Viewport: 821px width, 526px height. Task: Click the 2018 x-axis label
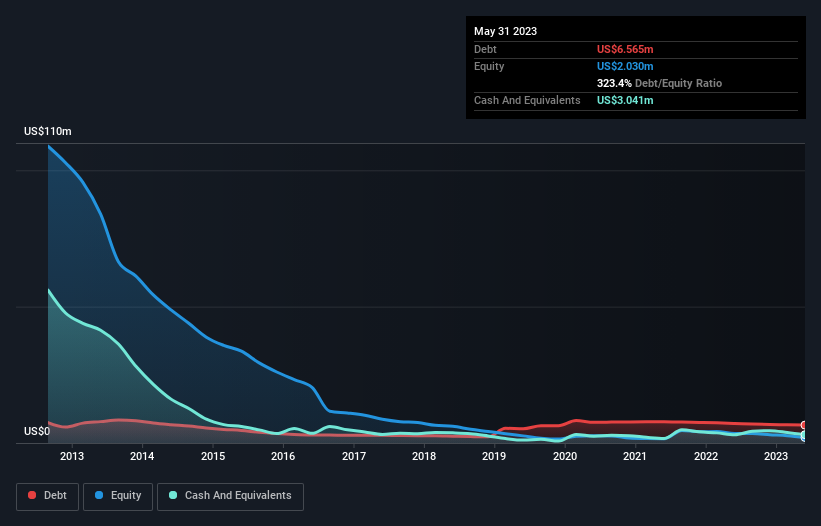424,456
